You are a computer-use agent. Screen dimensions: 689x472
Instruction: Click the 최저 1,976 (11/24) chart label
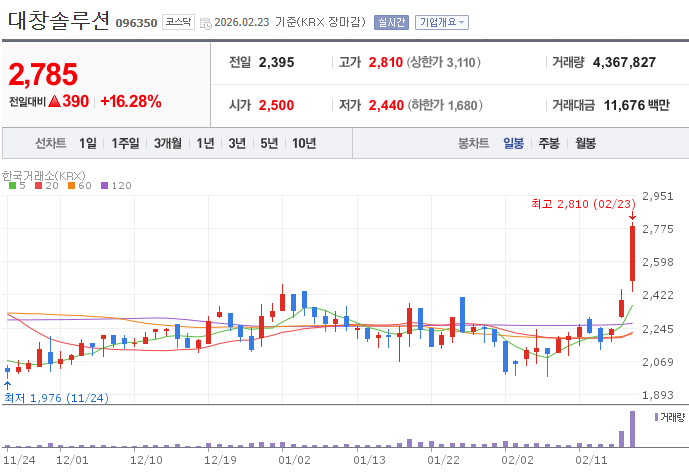[x=56, y=398]
